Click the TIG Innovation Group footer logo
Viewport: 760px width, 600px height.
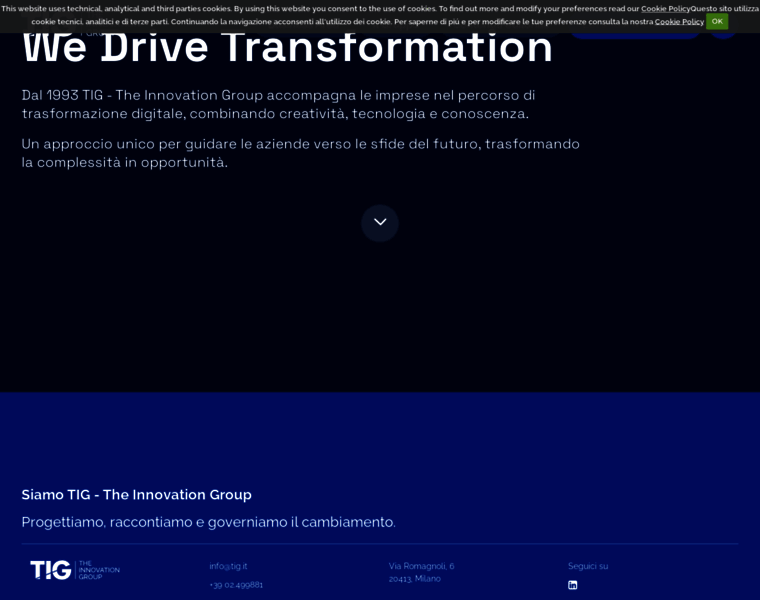click(x=75, y=570)
